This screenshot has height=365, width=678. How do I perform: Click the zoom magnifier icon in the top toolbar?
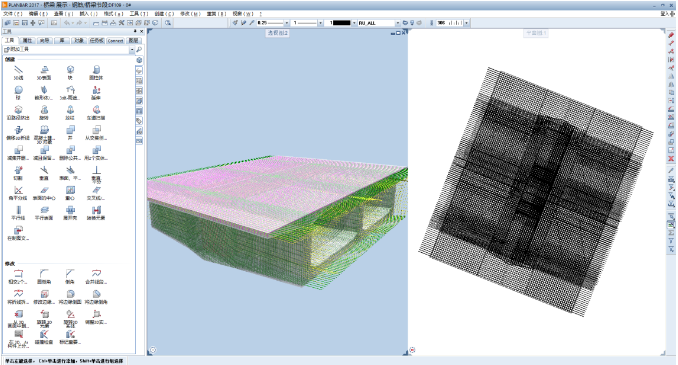pos(168,22)
